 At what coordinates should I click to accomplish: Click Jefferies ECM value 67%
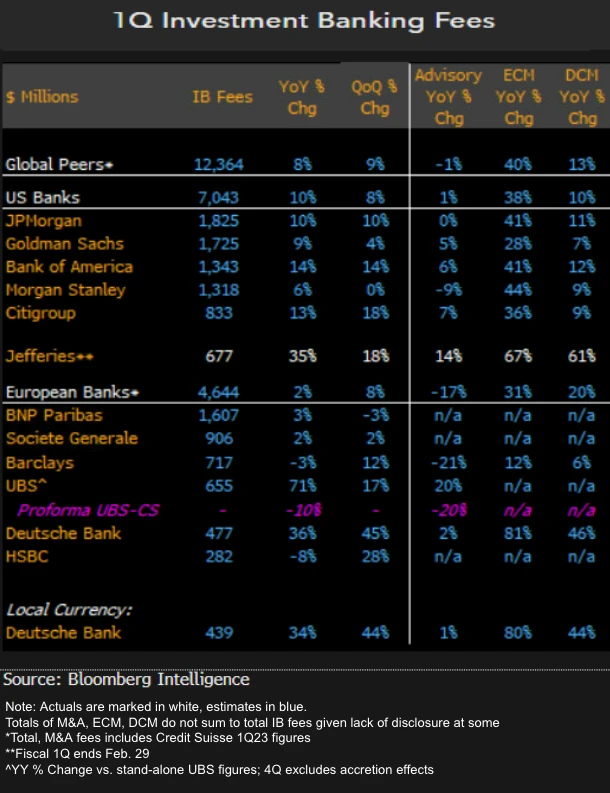coord(517,356)
